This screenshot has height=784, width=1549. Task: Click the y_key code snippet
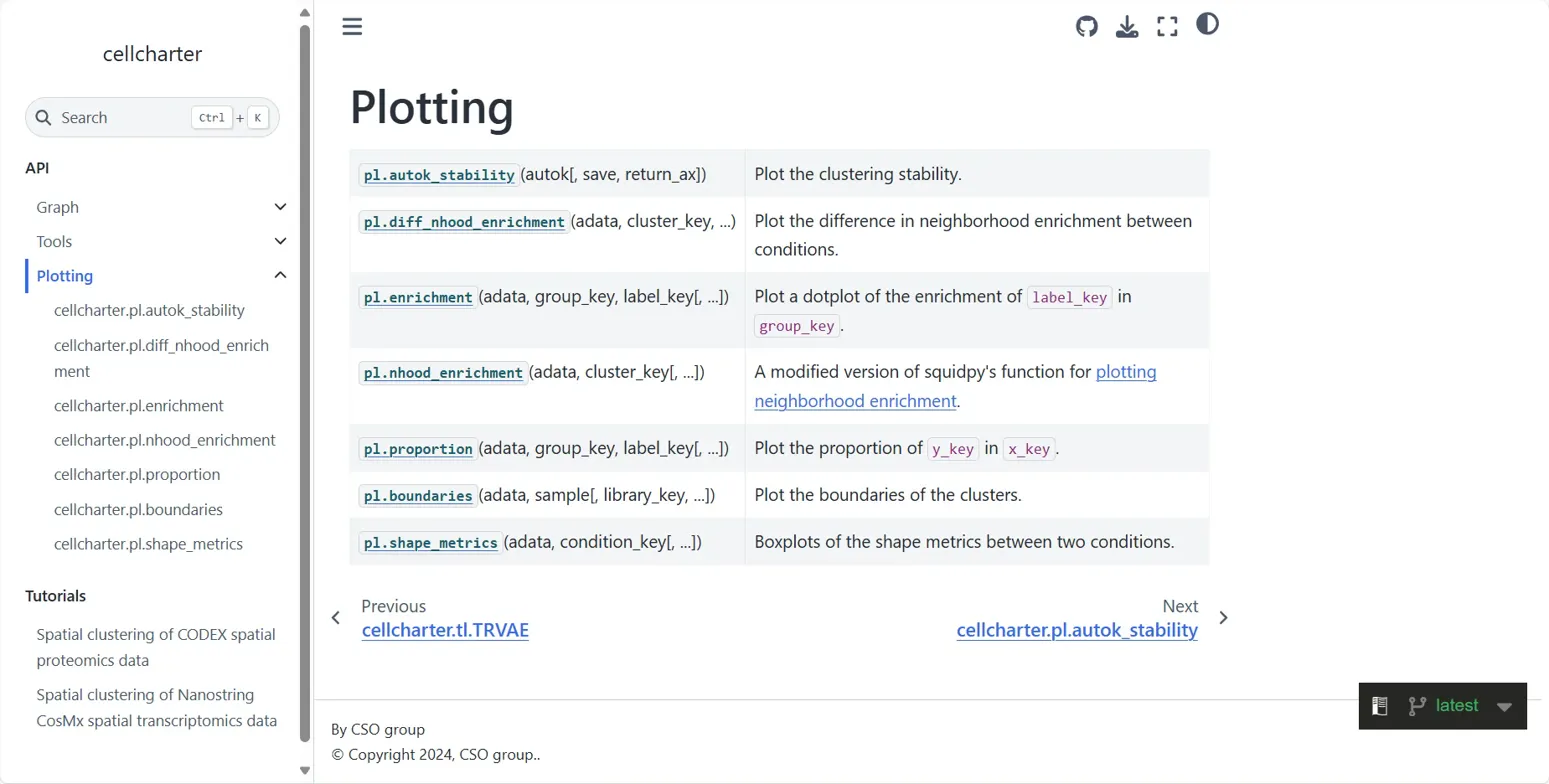(x=953, y=449)
